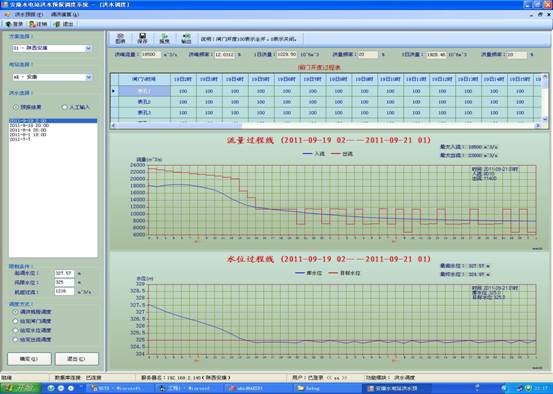553x394 pixels.
Task: Open the 洪水预报 menu
Action: point(29,14)
